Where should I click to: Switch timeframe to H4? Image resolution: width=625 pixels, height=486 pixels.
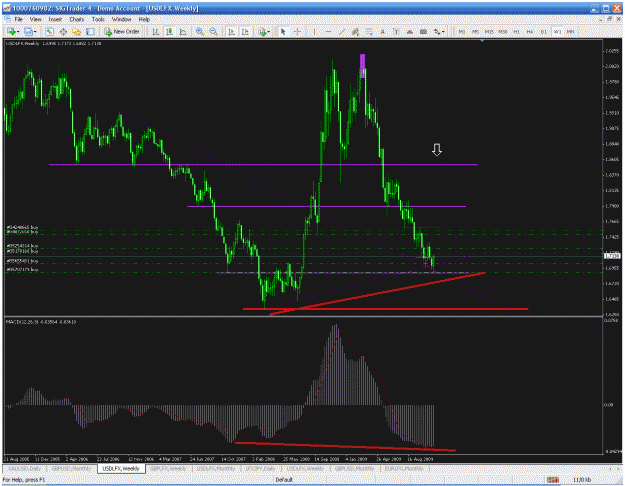(530, 31)
